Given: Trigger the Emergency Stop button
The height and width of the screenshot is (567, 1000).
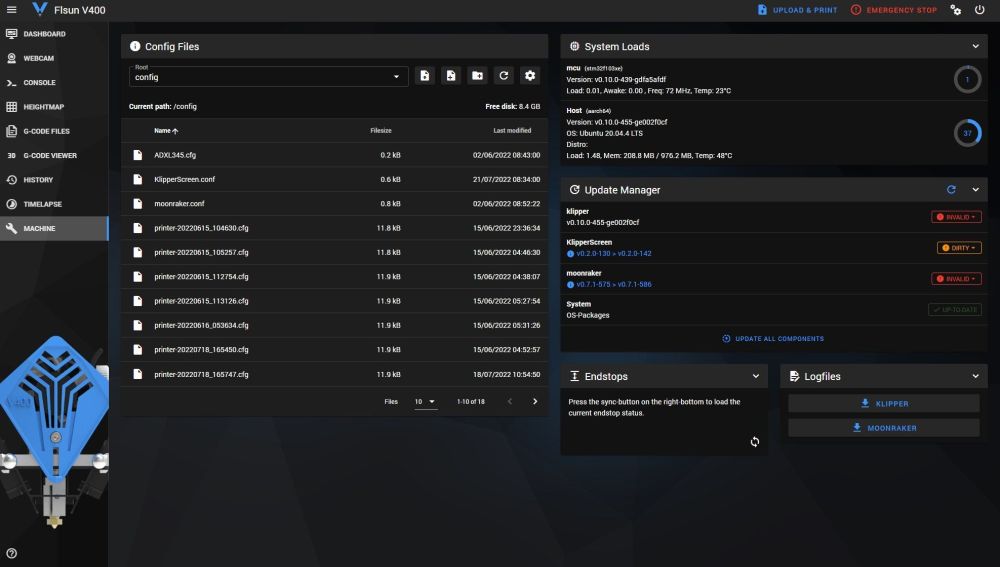Looking at the screenshot, I should 893,10.
